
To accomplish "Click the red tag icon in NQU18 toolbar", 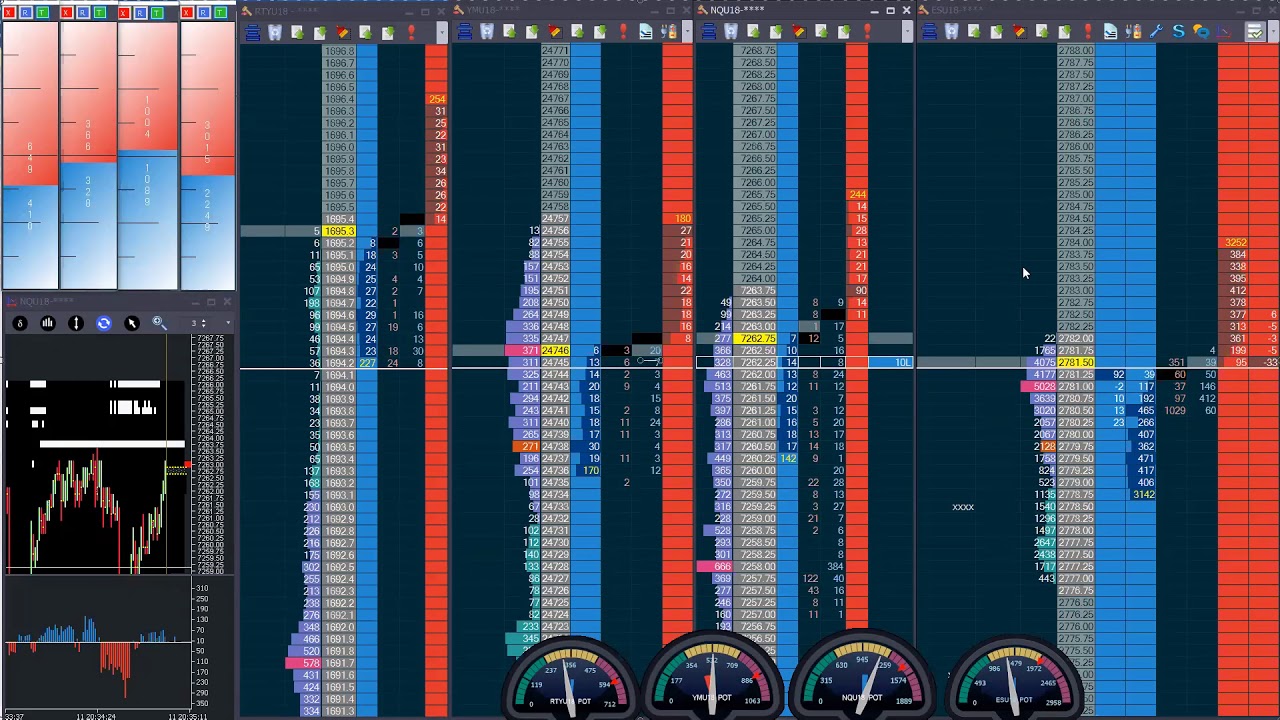I will (x=799, y=33).
